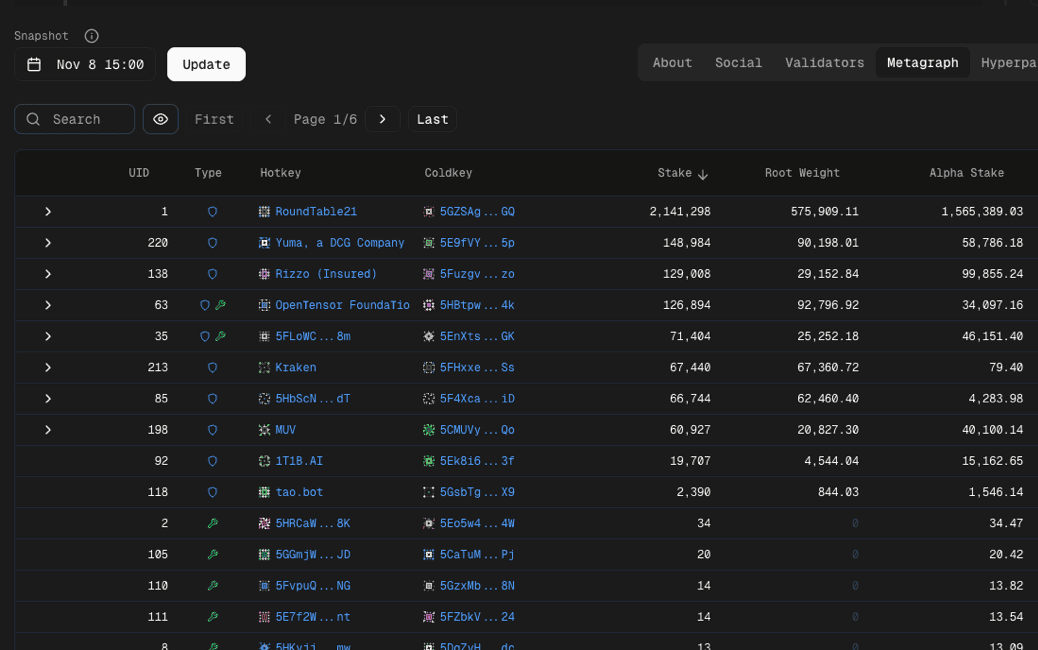Toggle the eye visibility button
Image resolution: width=1038 pixels, height=650 pixels.
[160, 119]
